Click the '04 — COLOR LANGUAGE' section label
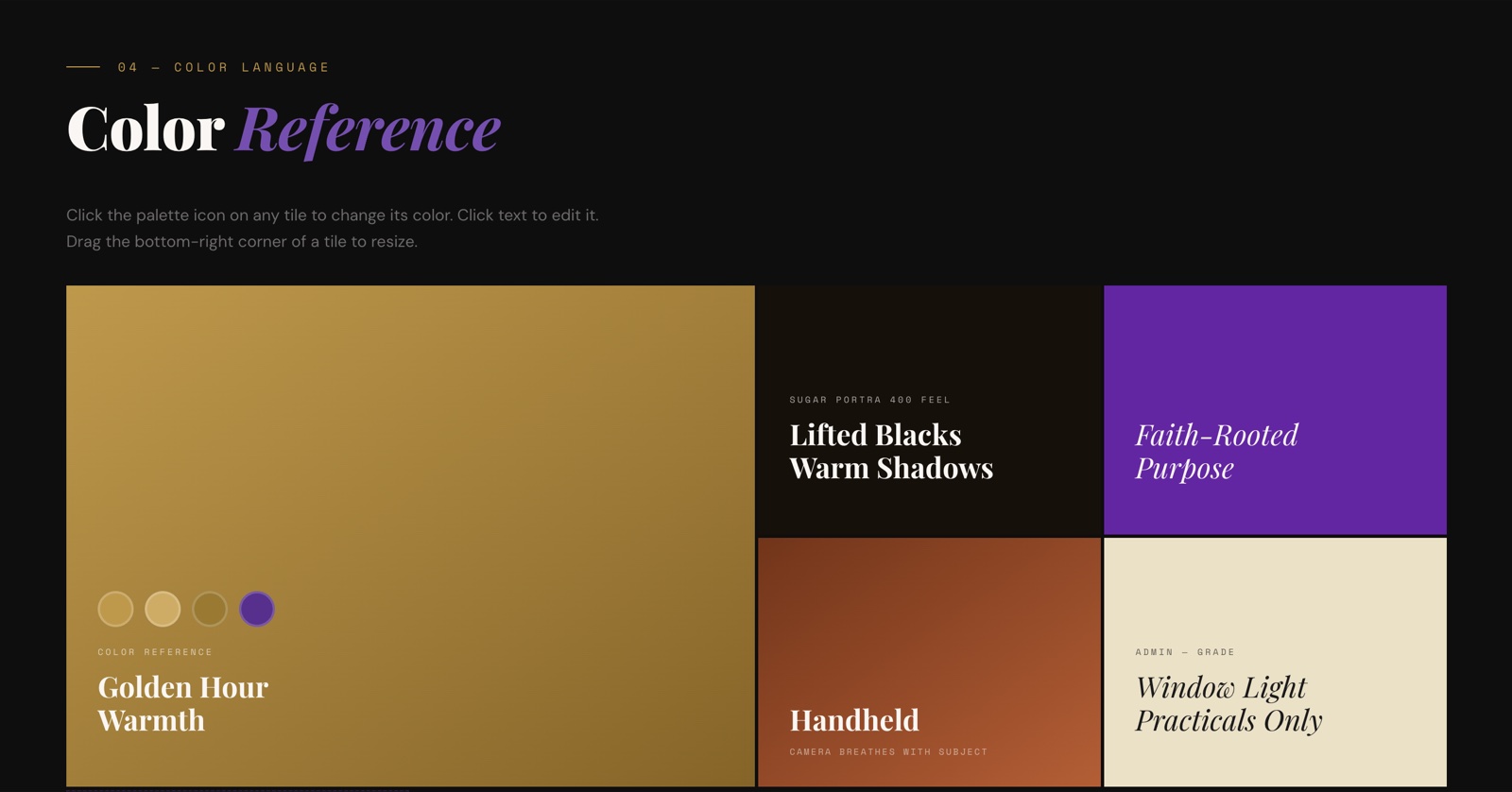Screen dimensions: 1512x792 coord(223,67)
